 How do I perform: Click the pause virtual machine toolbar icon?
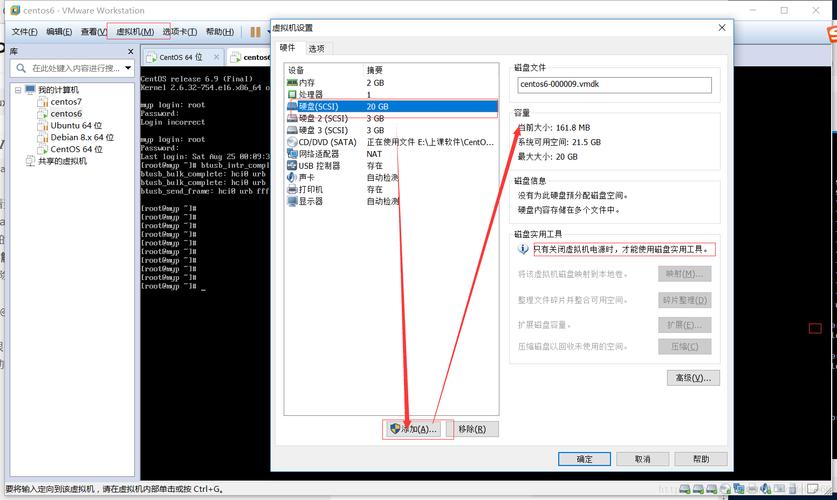(256, 32)
